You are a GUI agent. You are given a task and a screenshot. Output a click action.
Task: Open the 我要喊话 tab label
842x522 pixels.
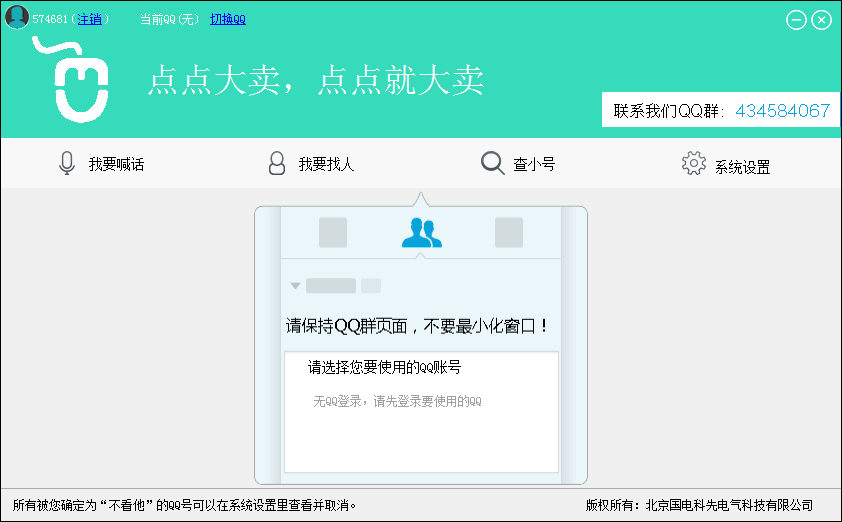click(x=116, y=164)
